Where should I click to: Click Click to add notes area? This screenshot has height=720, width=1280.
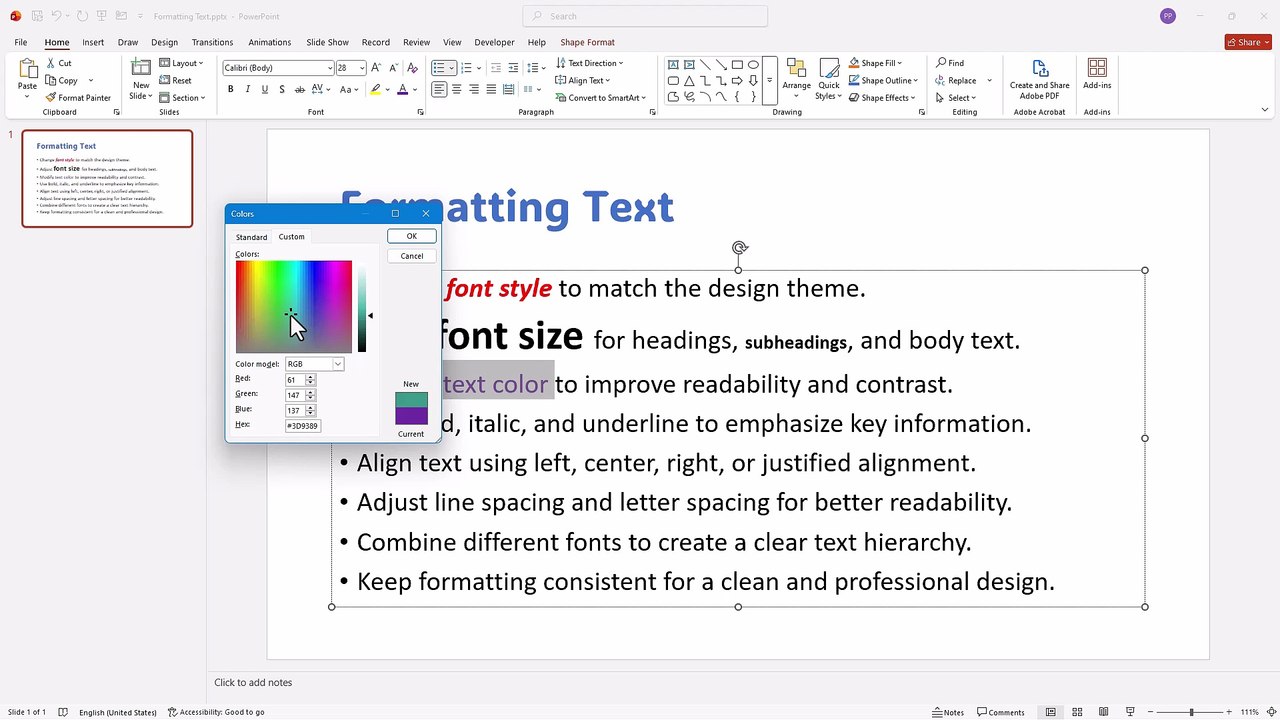(253, 682)
